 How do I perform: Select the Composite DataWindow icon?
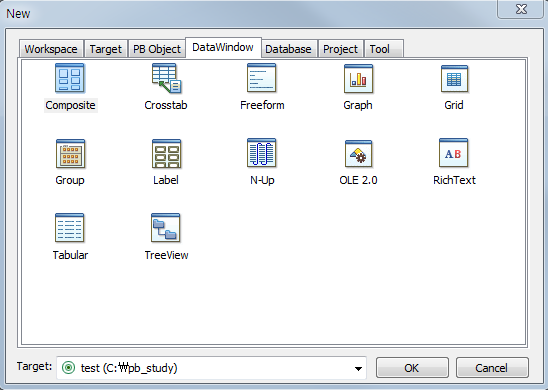pyautogui.click(x=70, y=78)
